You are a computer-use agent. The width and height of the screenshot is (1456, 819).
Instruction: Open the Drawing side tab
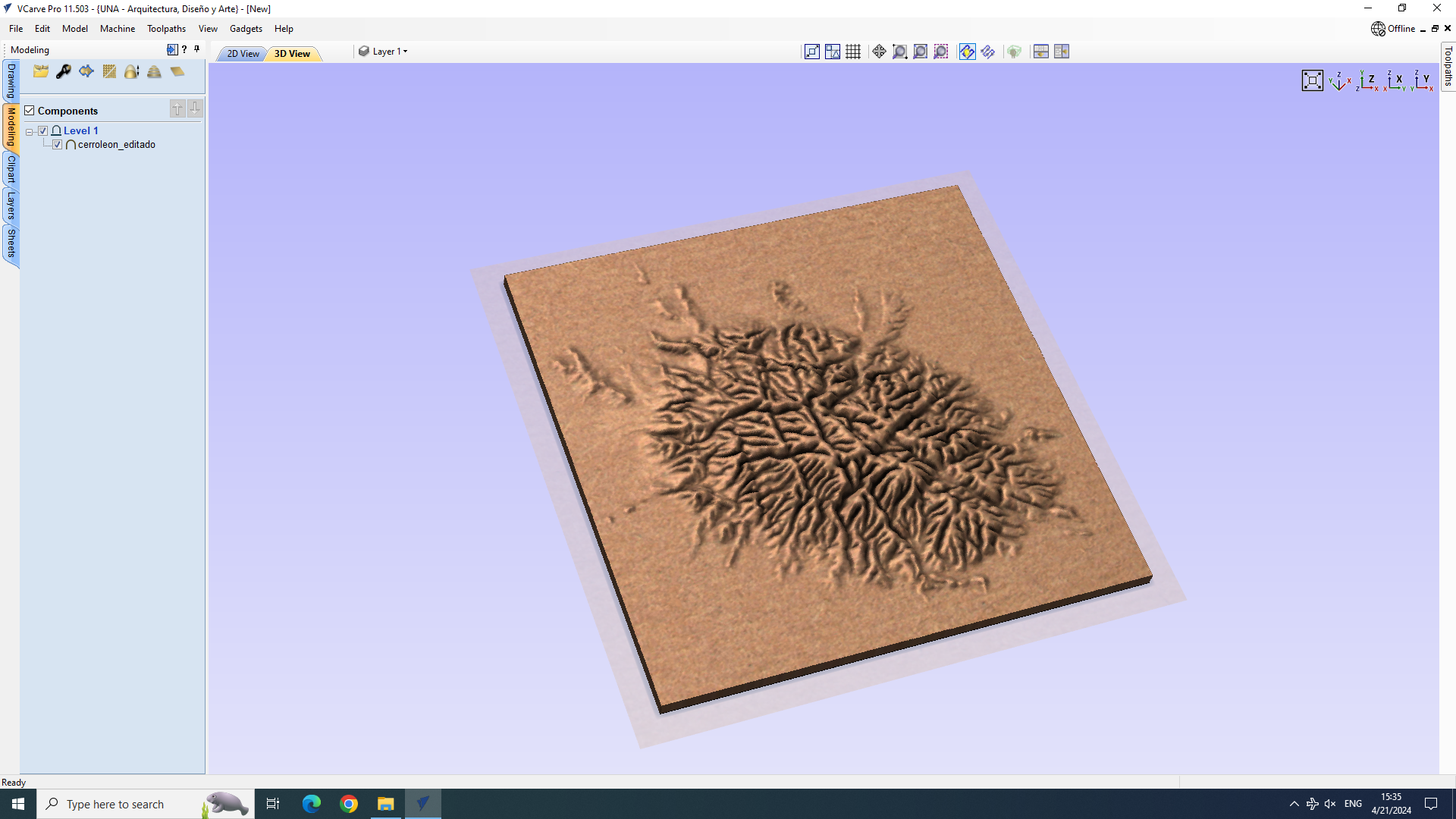pos(11,80)
